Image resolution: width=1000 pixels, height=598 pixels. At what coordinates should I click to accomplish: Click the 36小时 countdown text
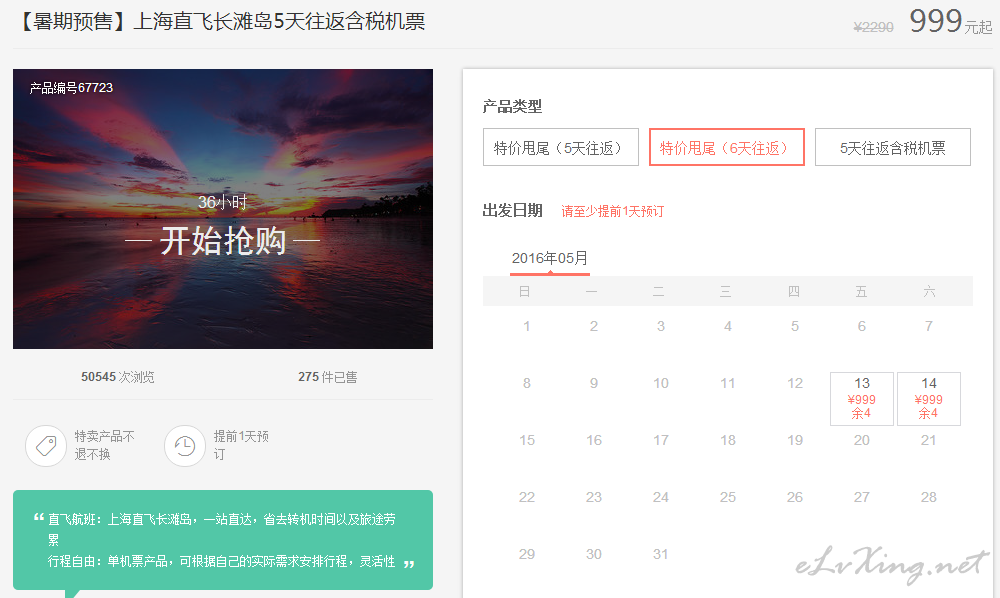(223, 203)
